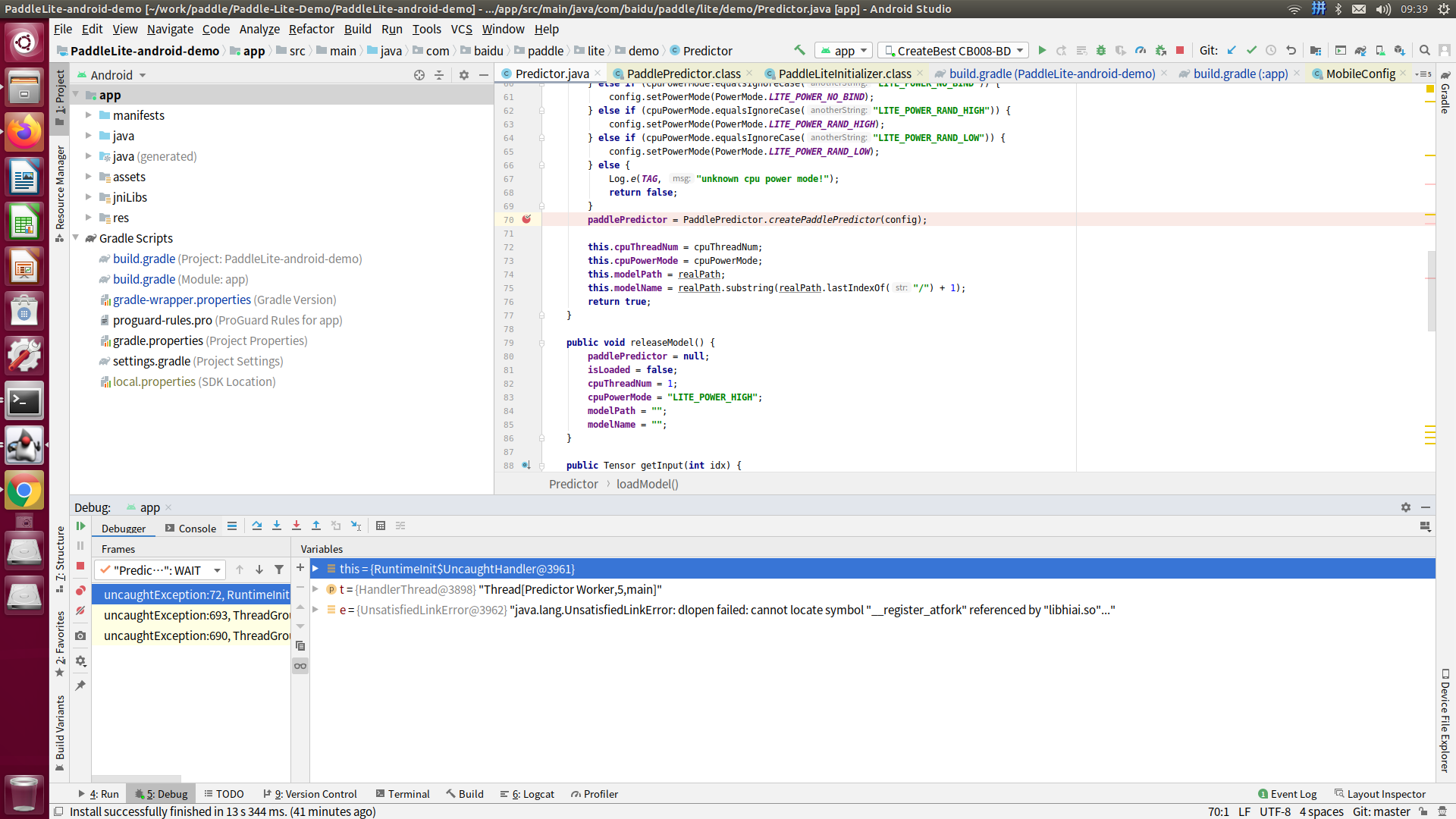The width and height of the screenshot is (1456, 819).
Task: Toggle Mute Breakpoints in Debug panel
Action: [80, 610]
